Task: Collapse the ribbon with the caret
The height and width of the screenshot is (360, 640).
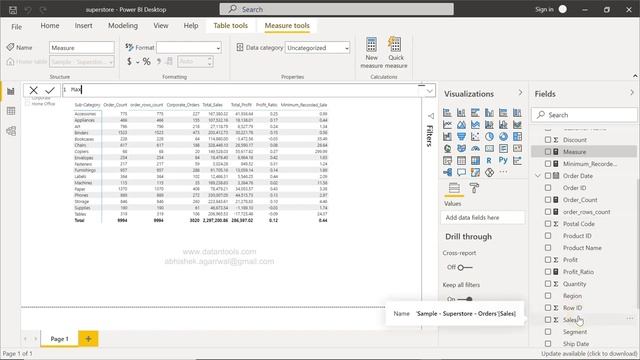Action: pyautogui.click(x=635, y=76)
